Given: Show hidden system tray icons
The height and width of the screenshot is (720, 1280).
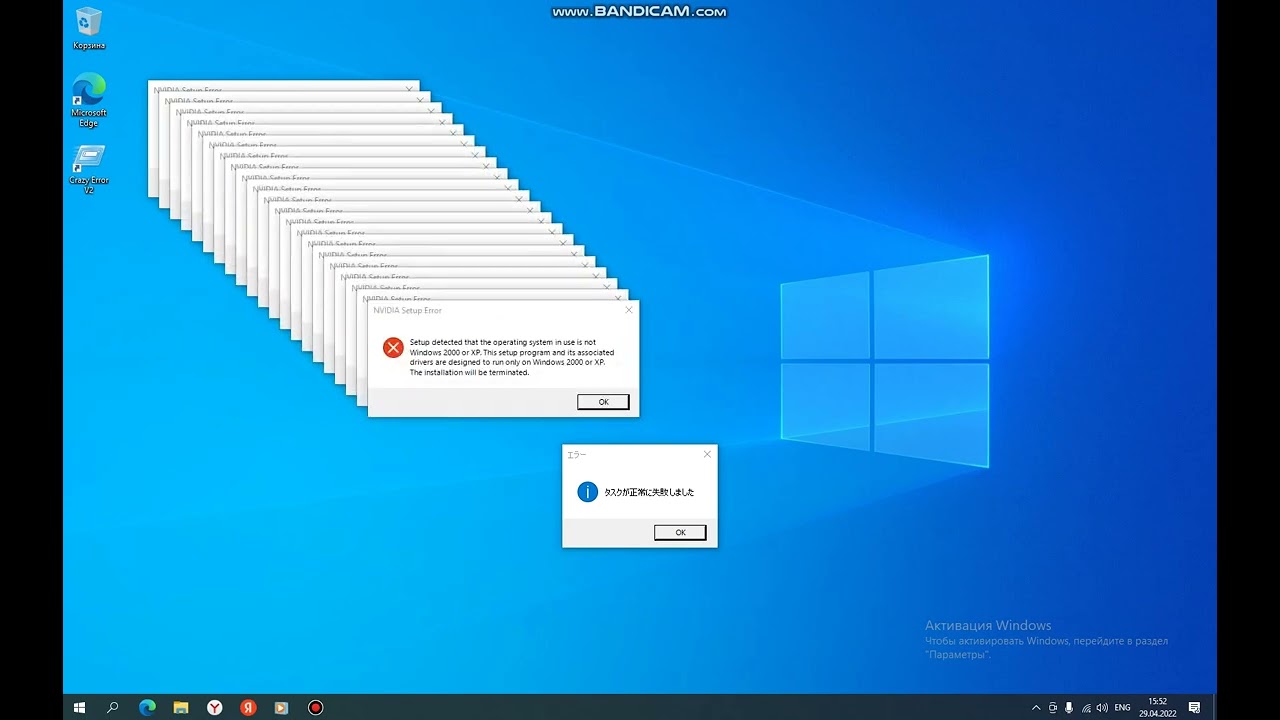Looking at the screenshot, I should pos(1036,708).
